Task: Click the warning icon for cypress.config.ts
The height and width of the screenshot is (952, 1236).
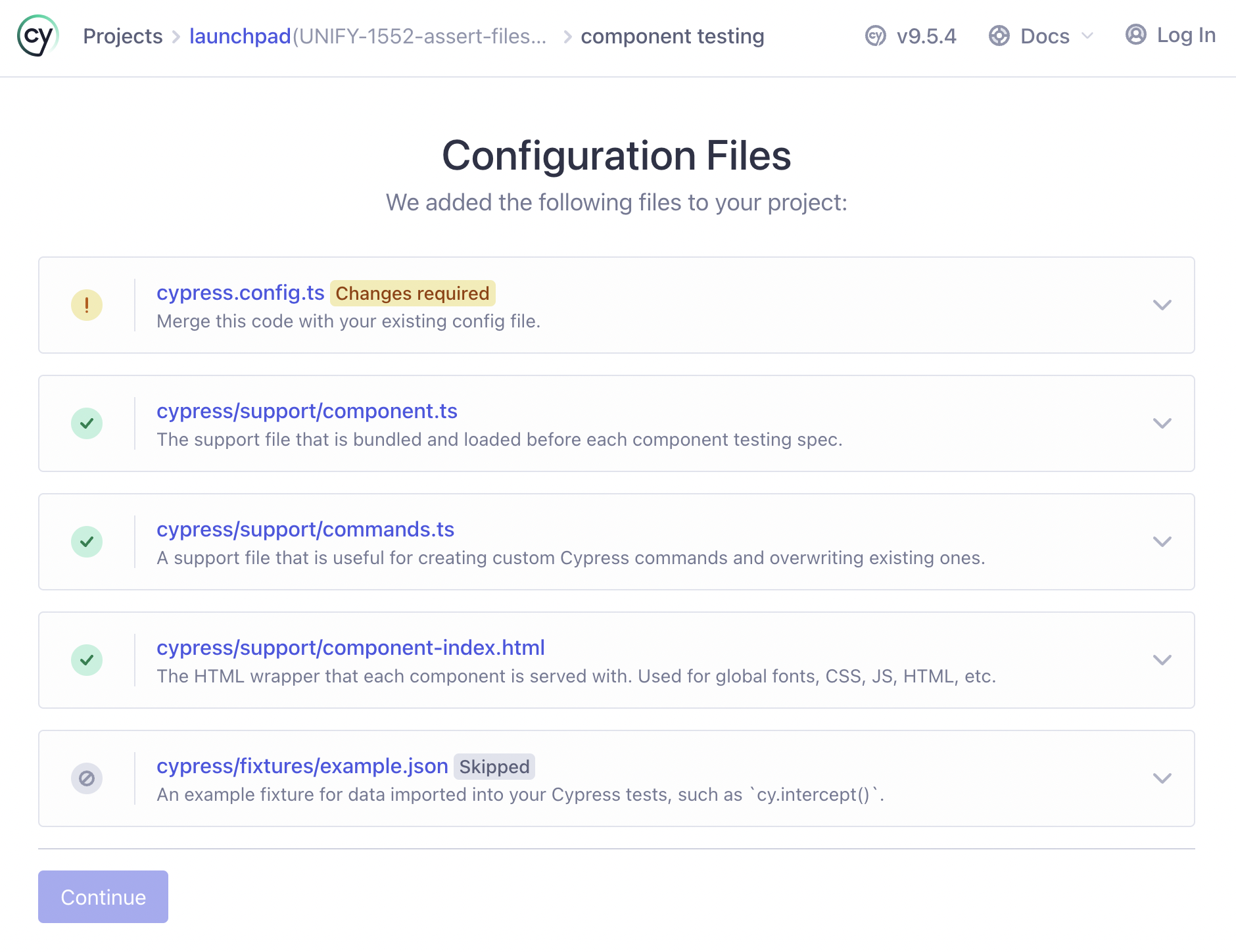Action: click(x=87, y=305)
